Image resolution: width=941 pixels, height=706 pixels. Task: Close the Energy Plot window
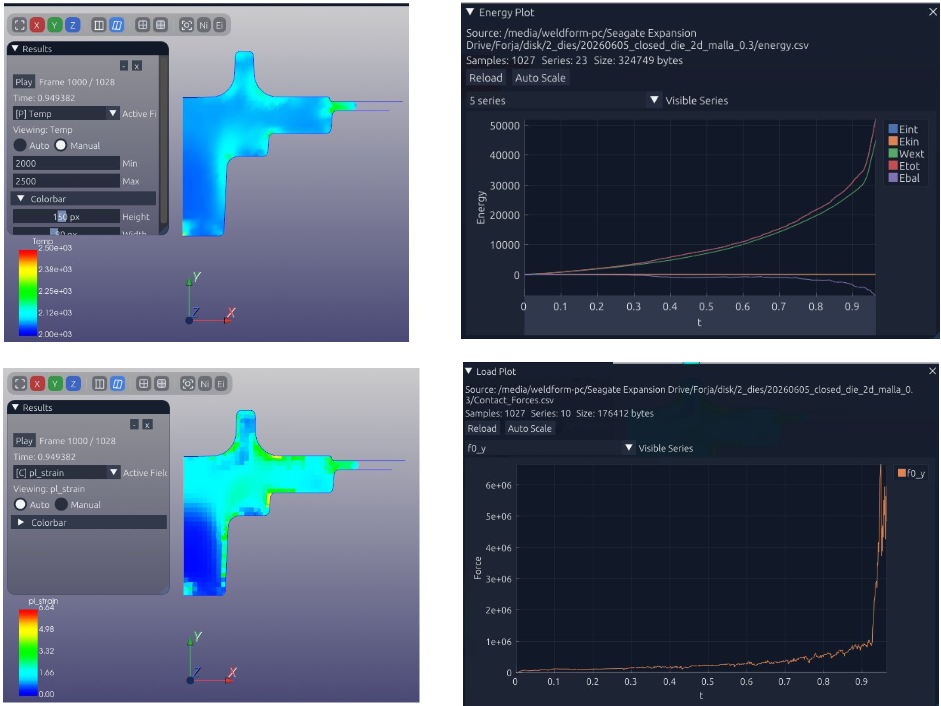933,12
